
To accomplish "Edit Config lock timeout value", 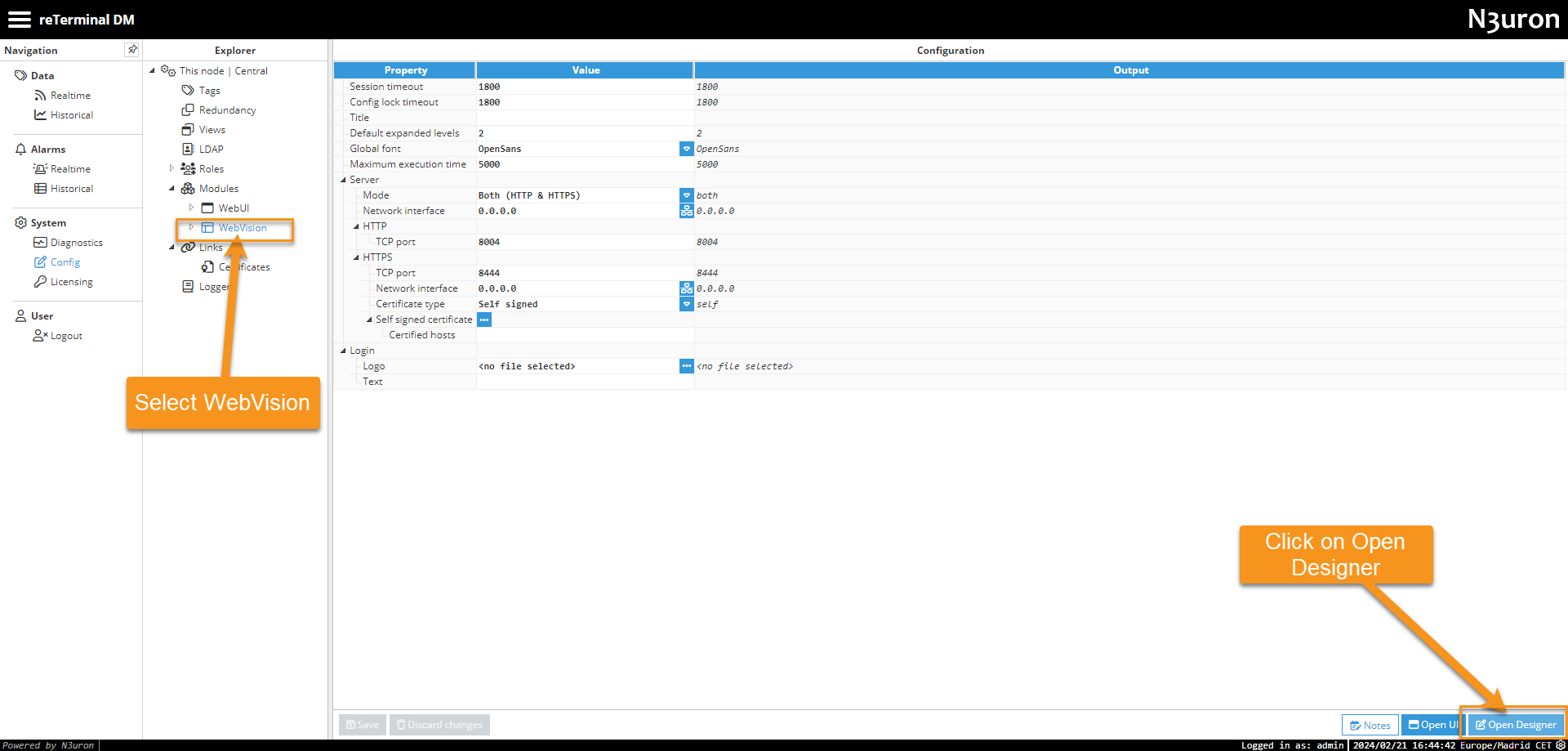I will 585,102.
